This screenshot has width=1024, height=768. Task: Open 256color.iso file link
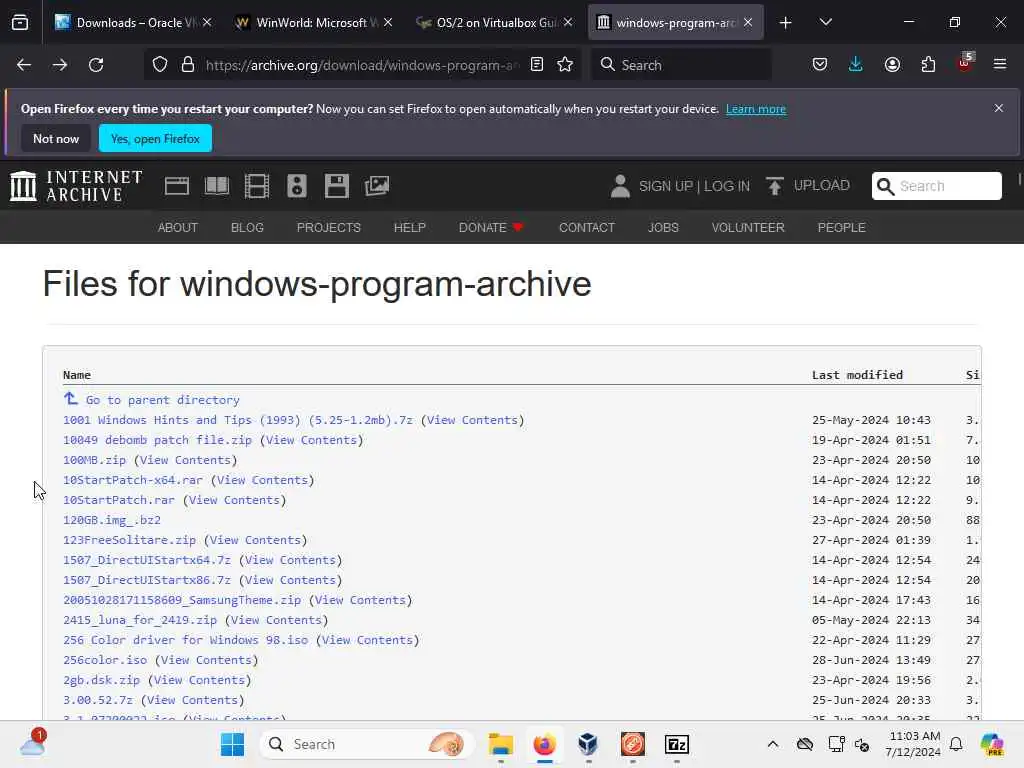coord(104,660)
